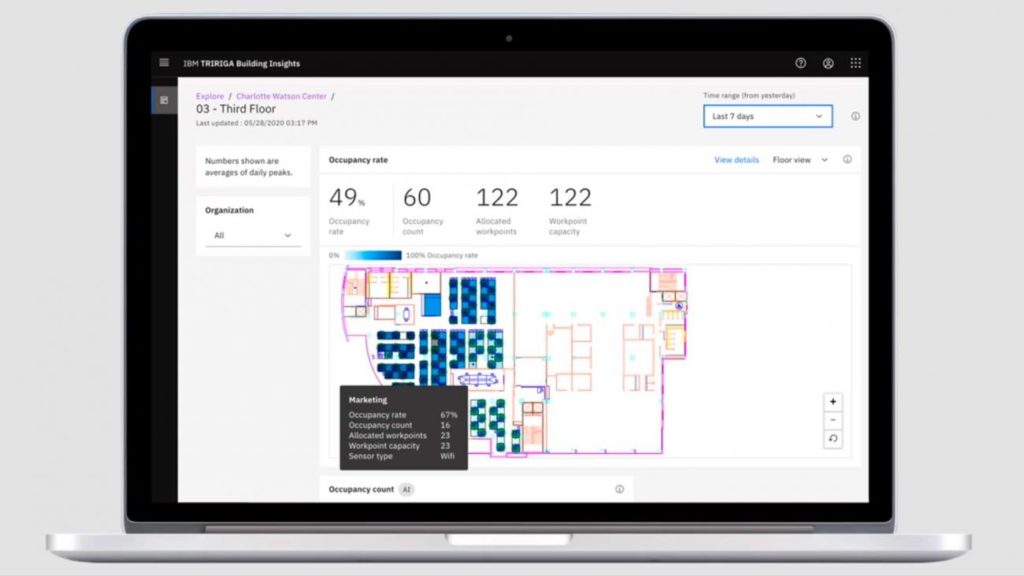Open Charlotte Watson Center breadcrumb link
The width and height of the screenshot is (1024, 576).
[x=281, y=96]
